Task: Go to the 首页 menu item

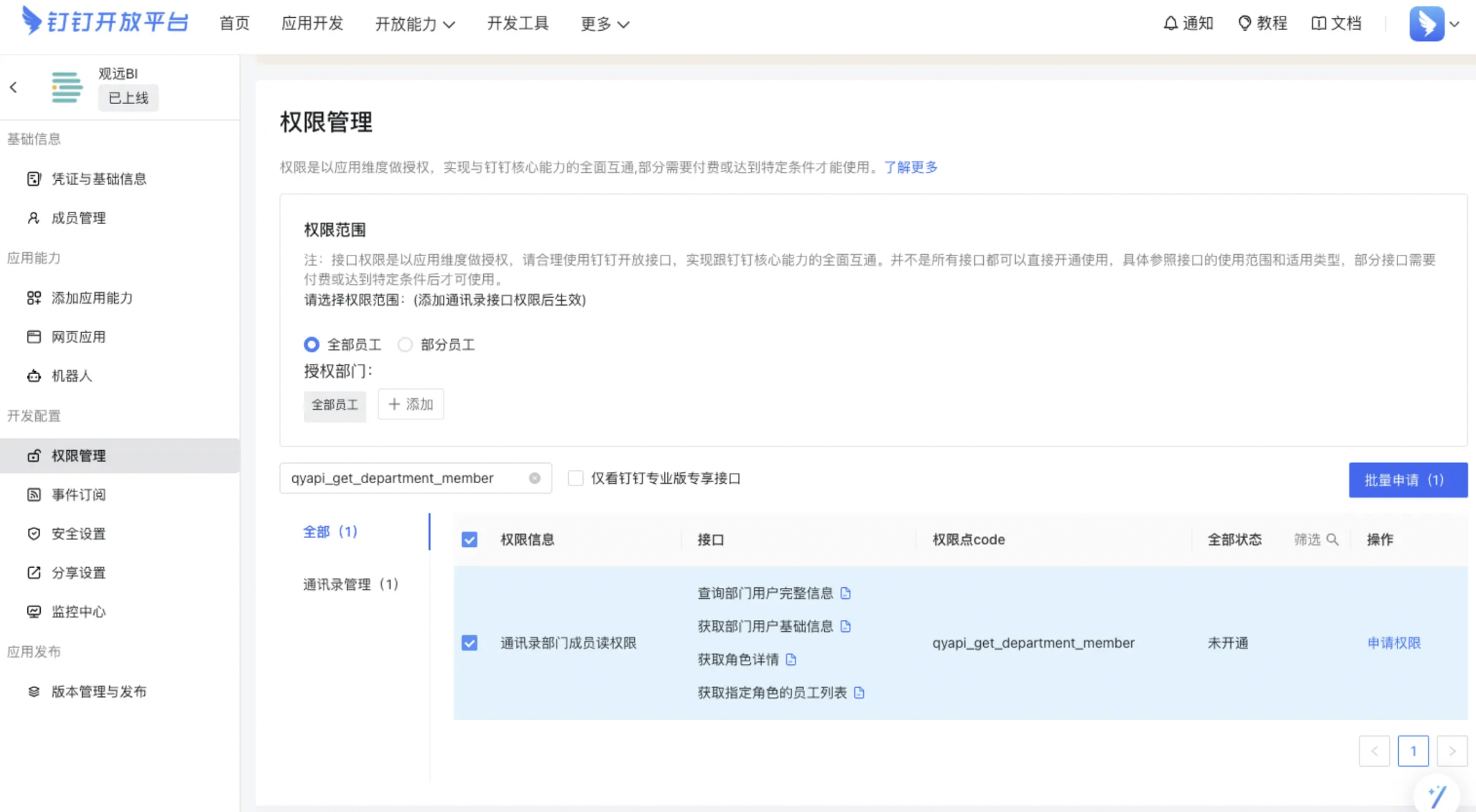Action: tap(234, 24)
